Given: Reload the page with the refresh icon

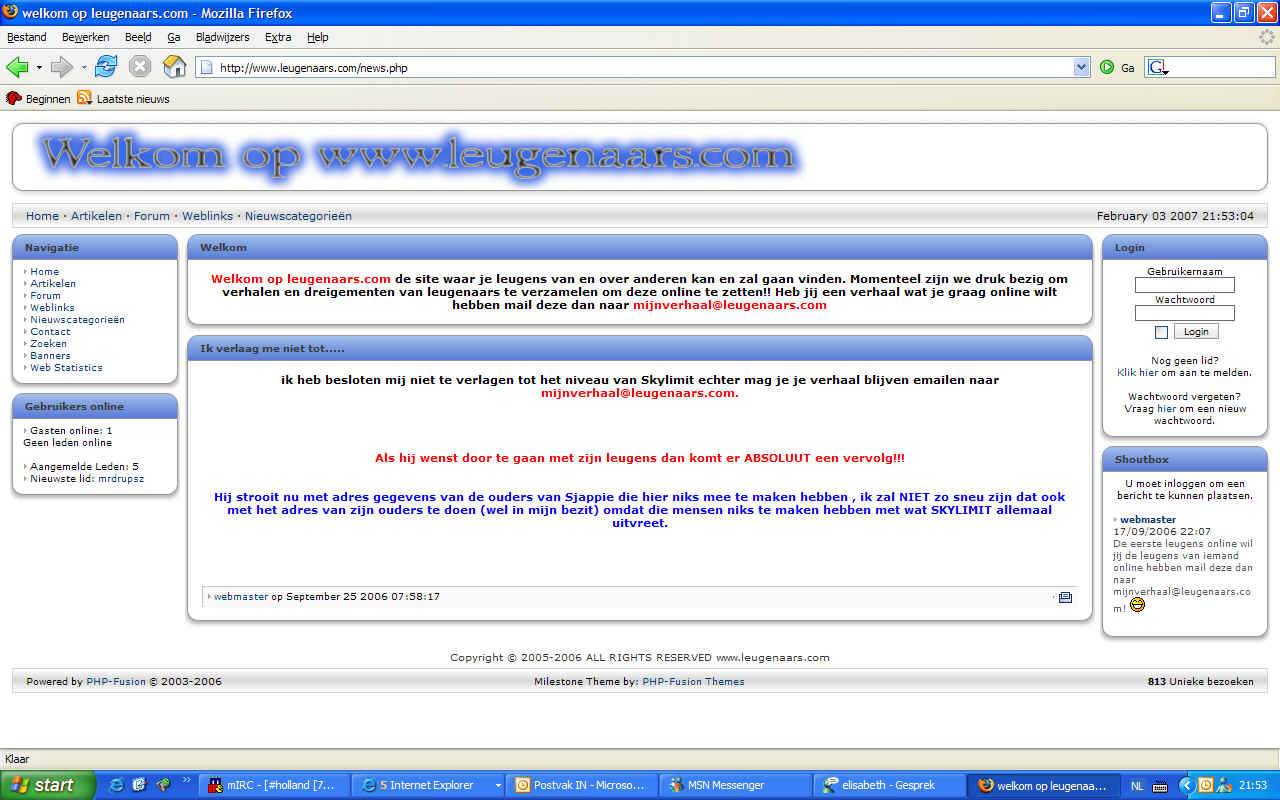Looking at the screenshot, I should (106, 67).
